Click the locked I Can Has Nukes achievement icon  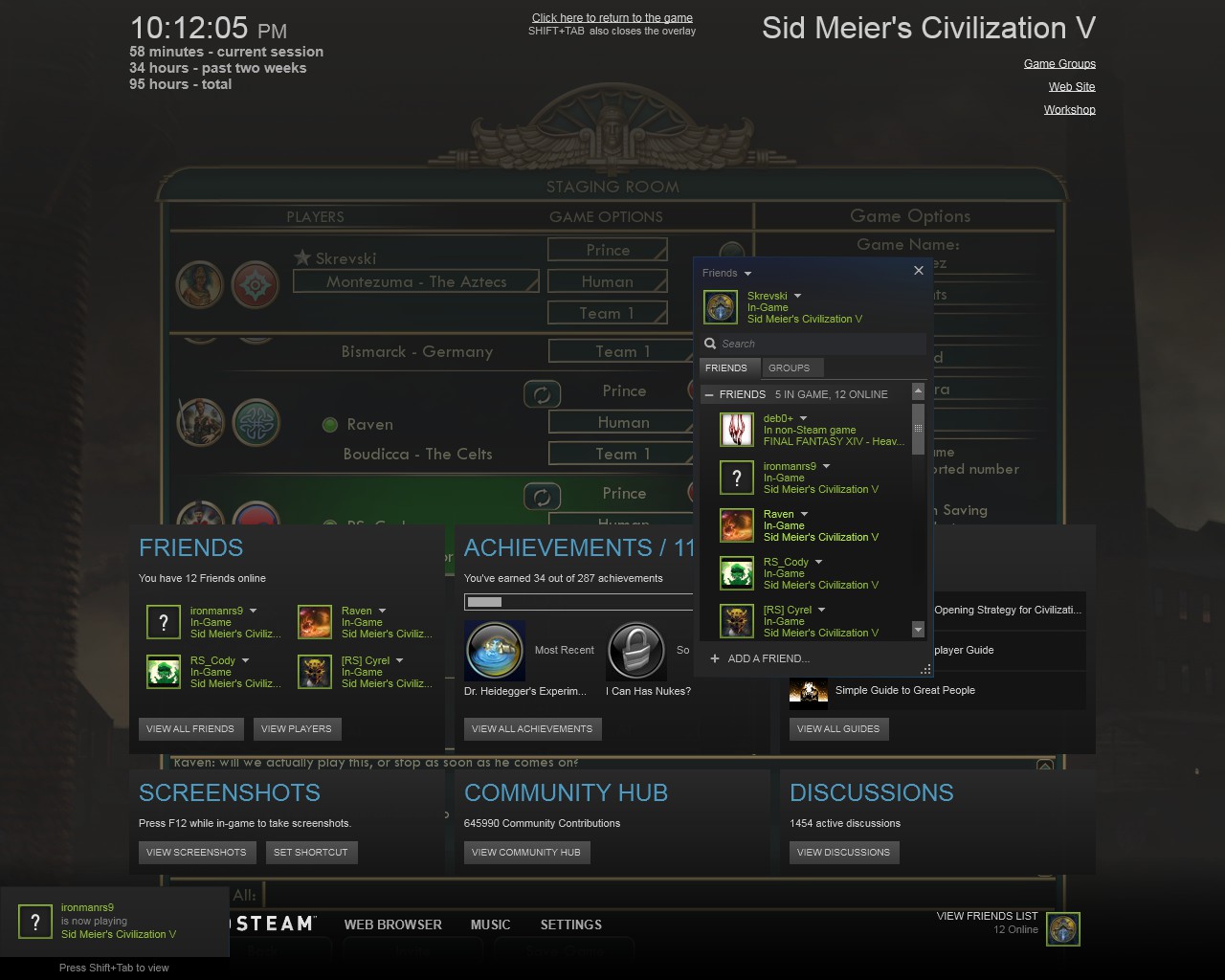click(x=635, y=651)
